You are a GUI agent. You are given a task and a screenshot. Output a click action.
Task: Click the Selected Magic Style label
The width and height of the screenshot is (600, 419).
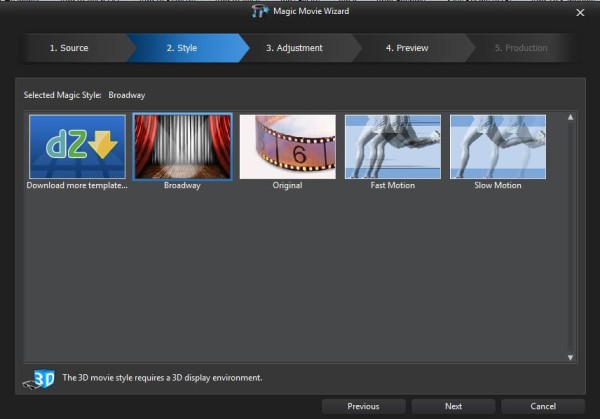pos(62,95)
